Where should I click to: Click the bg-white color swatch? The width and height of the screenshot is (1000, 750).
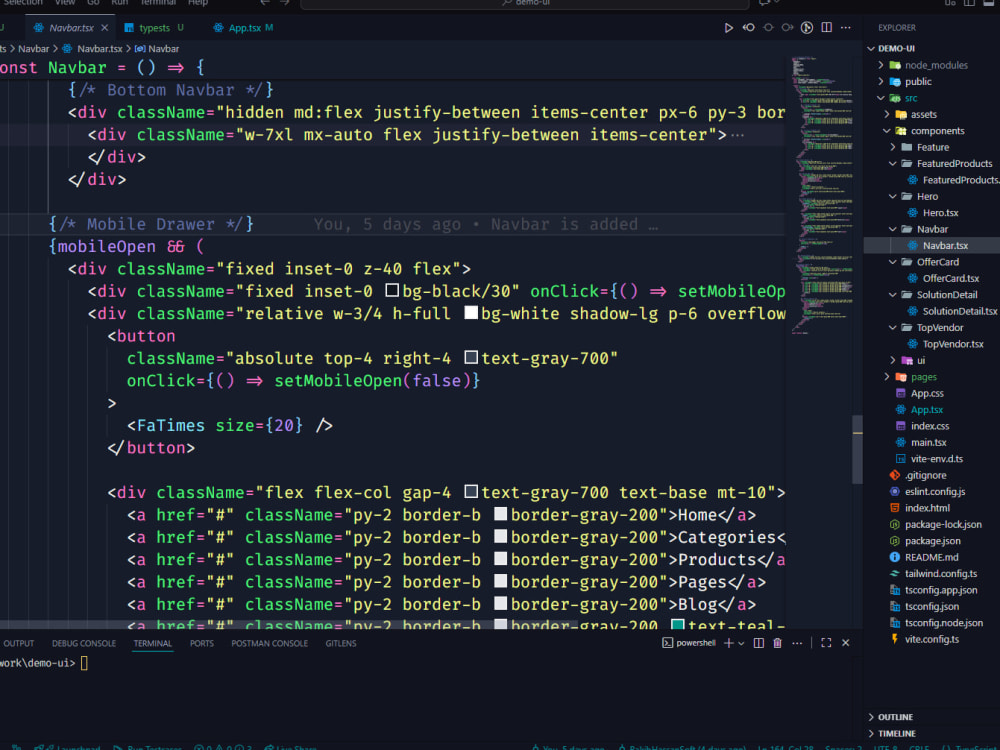coord(471,313)
